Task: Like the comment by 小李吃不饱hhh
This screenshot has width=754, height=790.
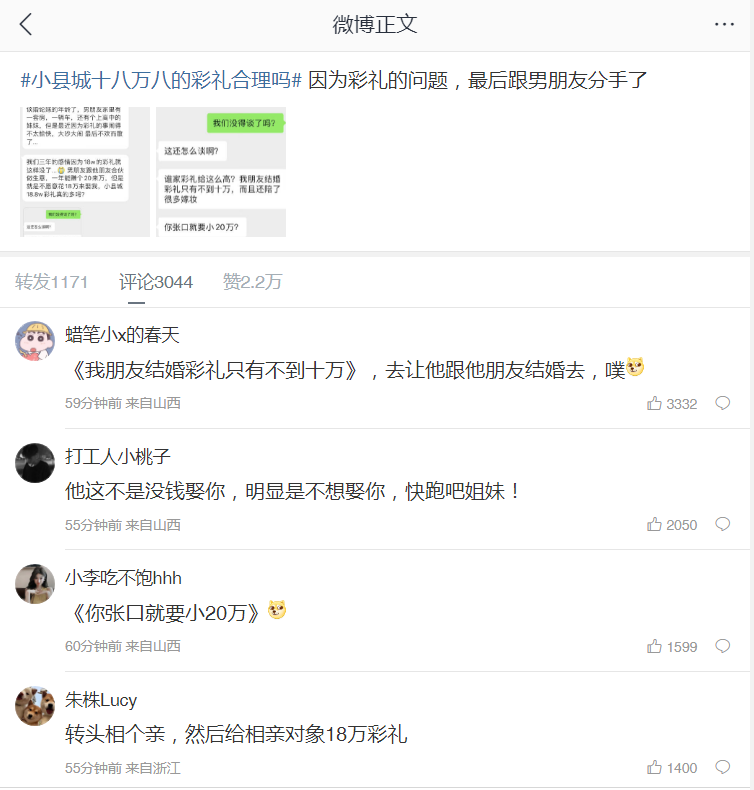Action: (x=672, y=646)
